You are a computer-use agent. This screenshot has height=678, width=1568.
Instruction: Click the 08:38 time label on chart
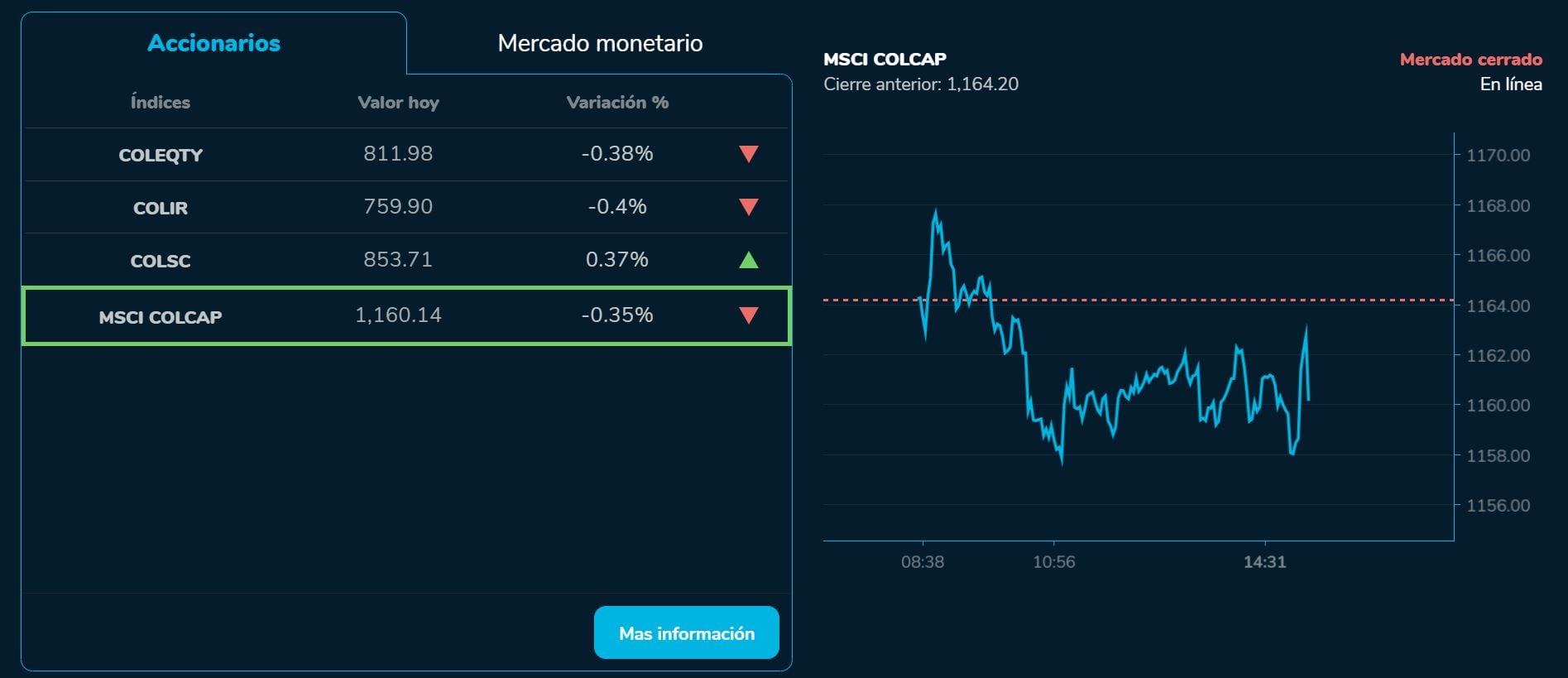pyautogui.click(x=923, y=562)
